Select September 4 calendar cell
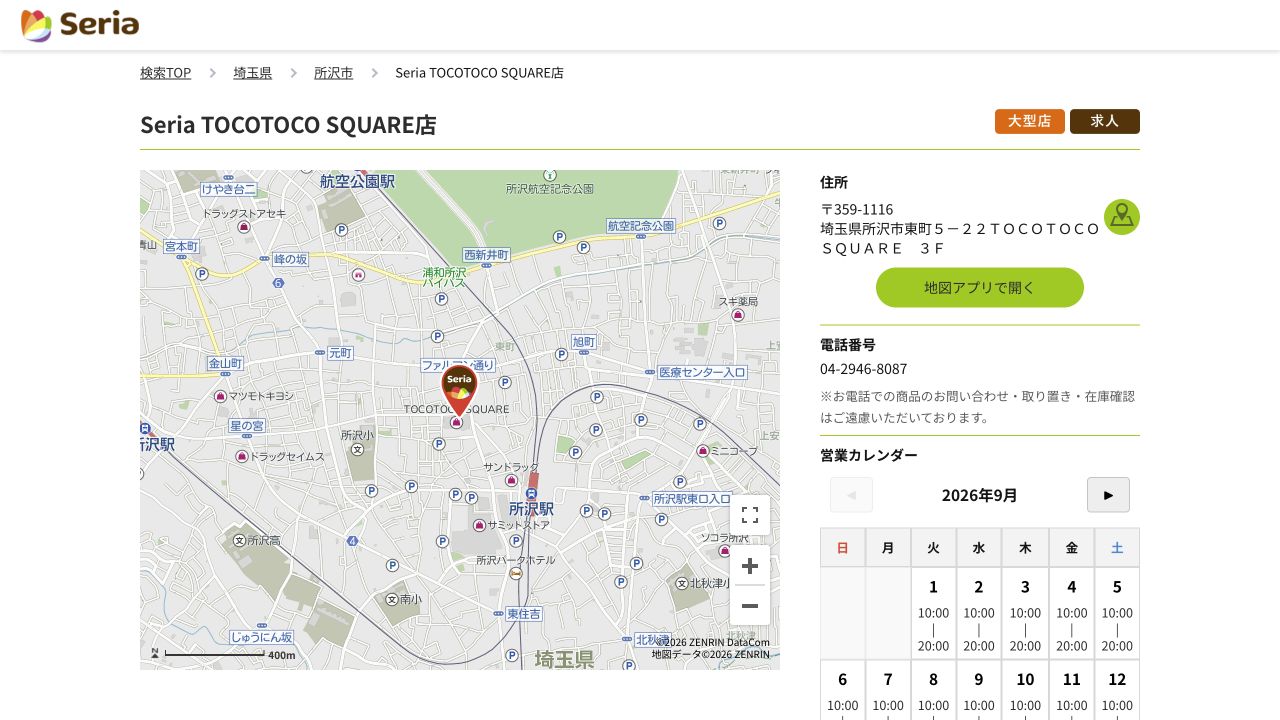The image size is (1280, 720). [x=1071, y=613]
